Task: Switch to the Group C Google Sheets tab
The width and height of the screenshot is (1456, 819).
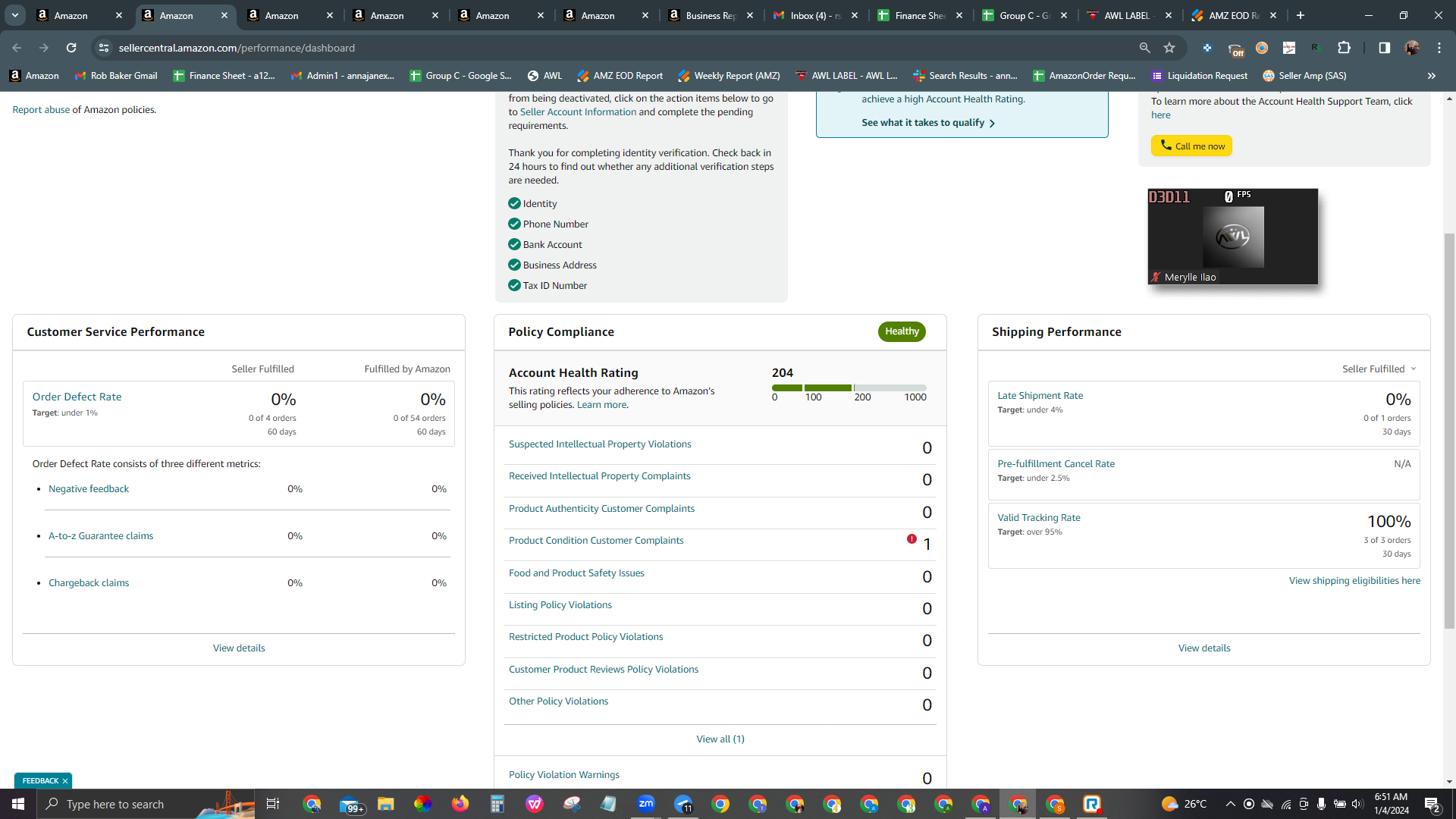Action: 1025,15
